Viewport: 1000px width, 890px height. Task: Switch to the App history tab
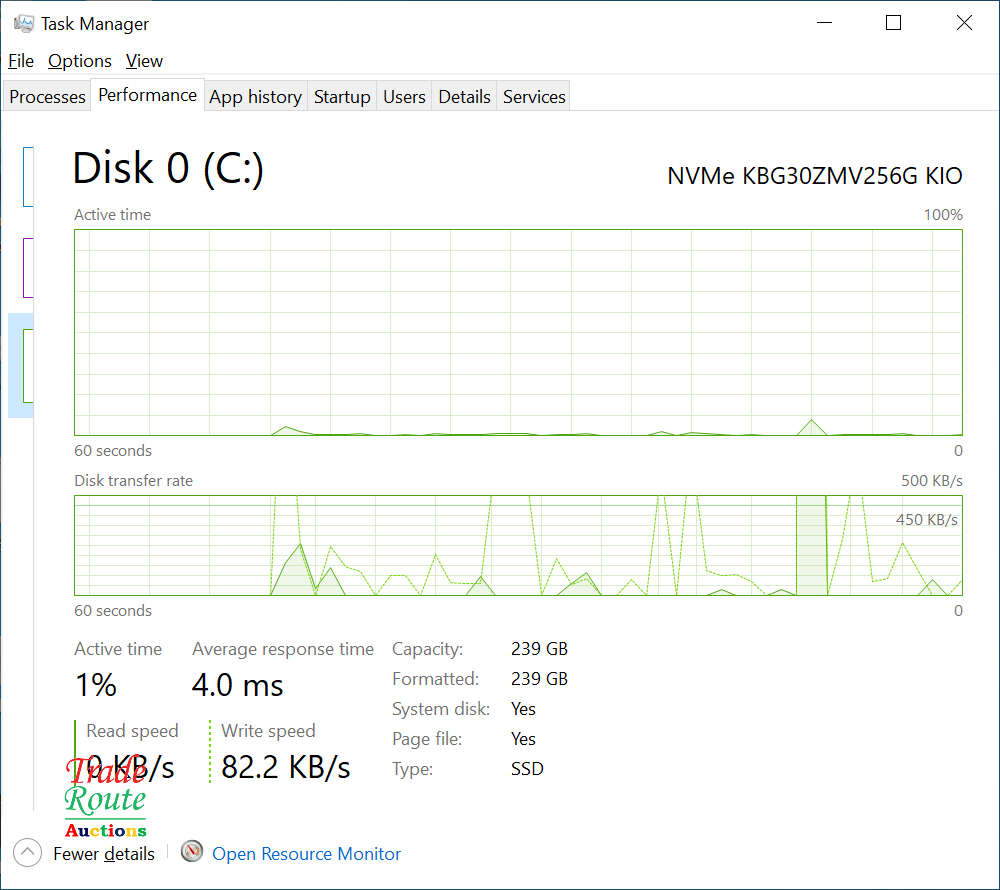click(x=255, y=96)
